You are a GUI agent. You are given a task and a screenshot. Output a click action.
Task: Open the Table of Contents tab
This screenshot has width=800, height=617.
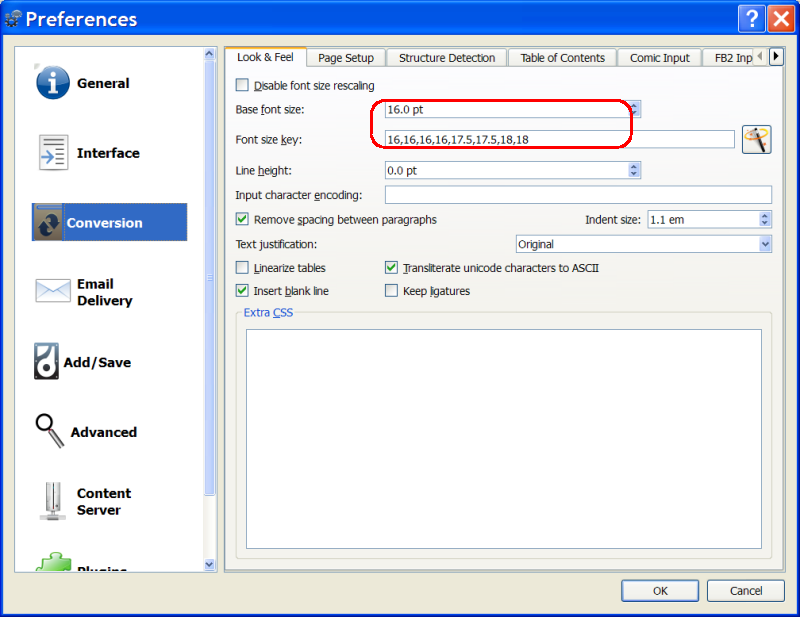click(x=562, y=58)
